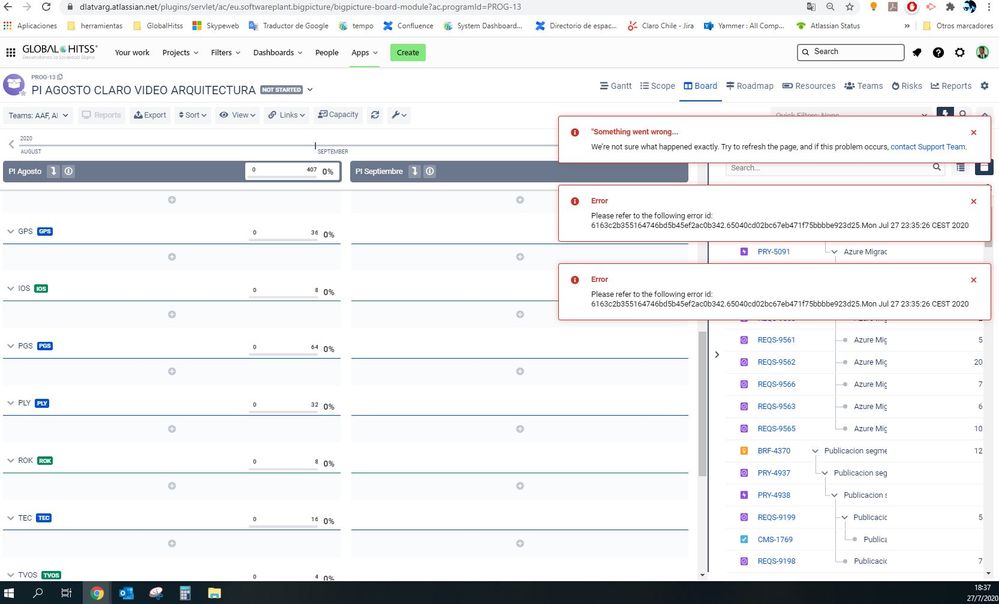Copy the PROG-13 key icon
Viewport: 999px width, 604px height.
61,77
